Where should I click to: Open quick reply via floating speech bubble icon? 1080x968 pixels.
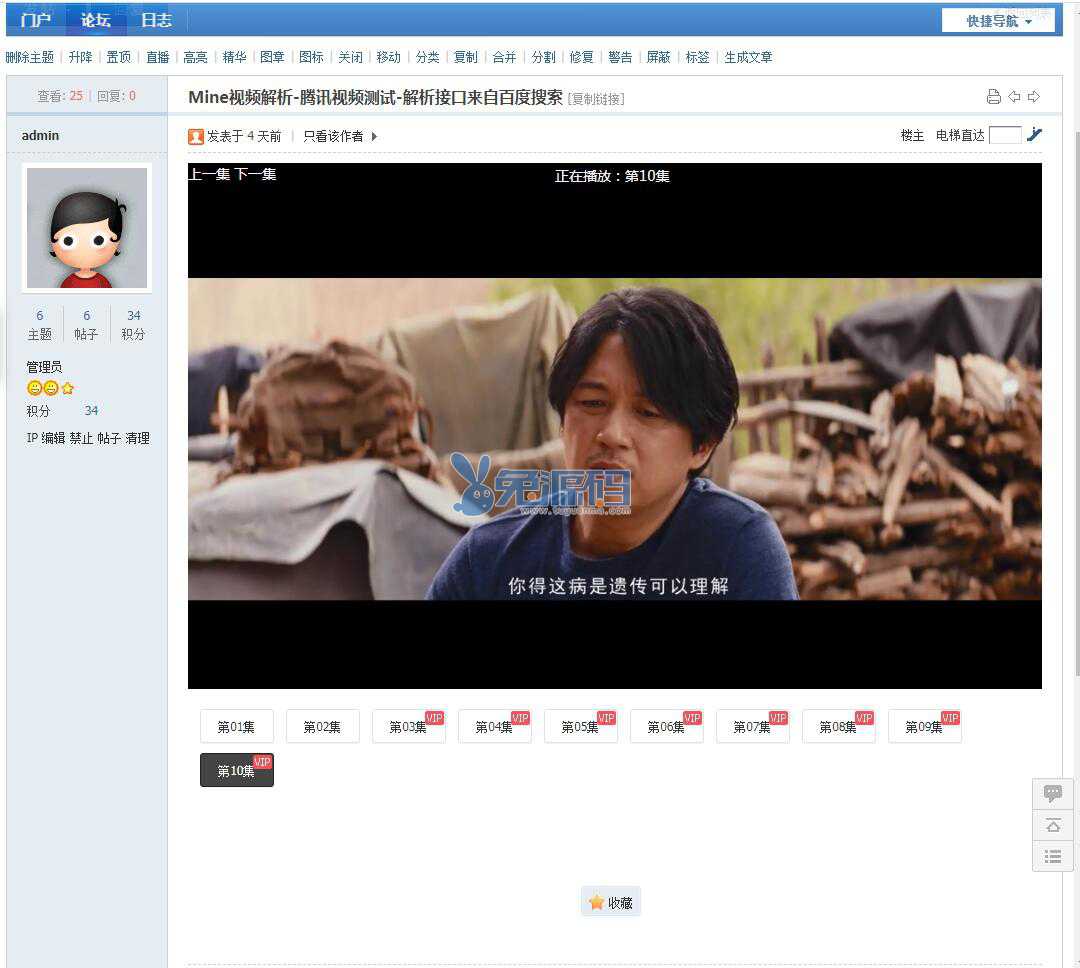click(x=1052, y=793)
